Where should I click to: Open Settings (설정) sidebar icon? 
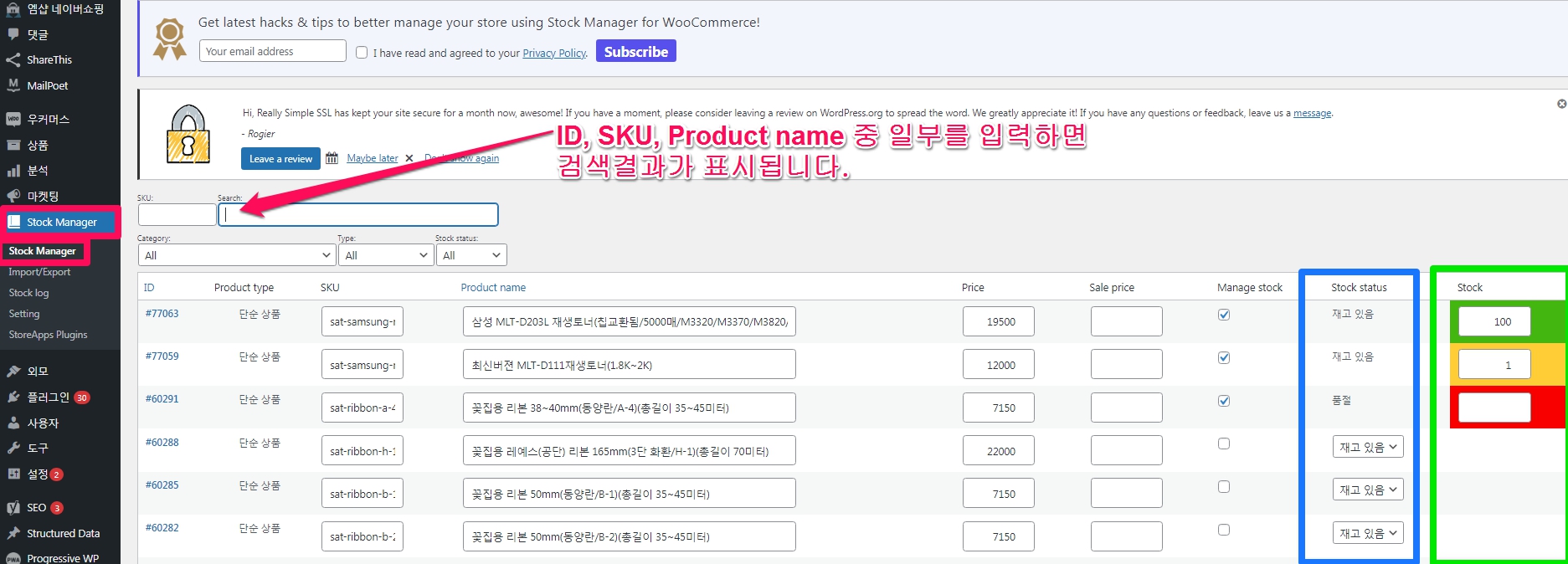coord(13,474)
